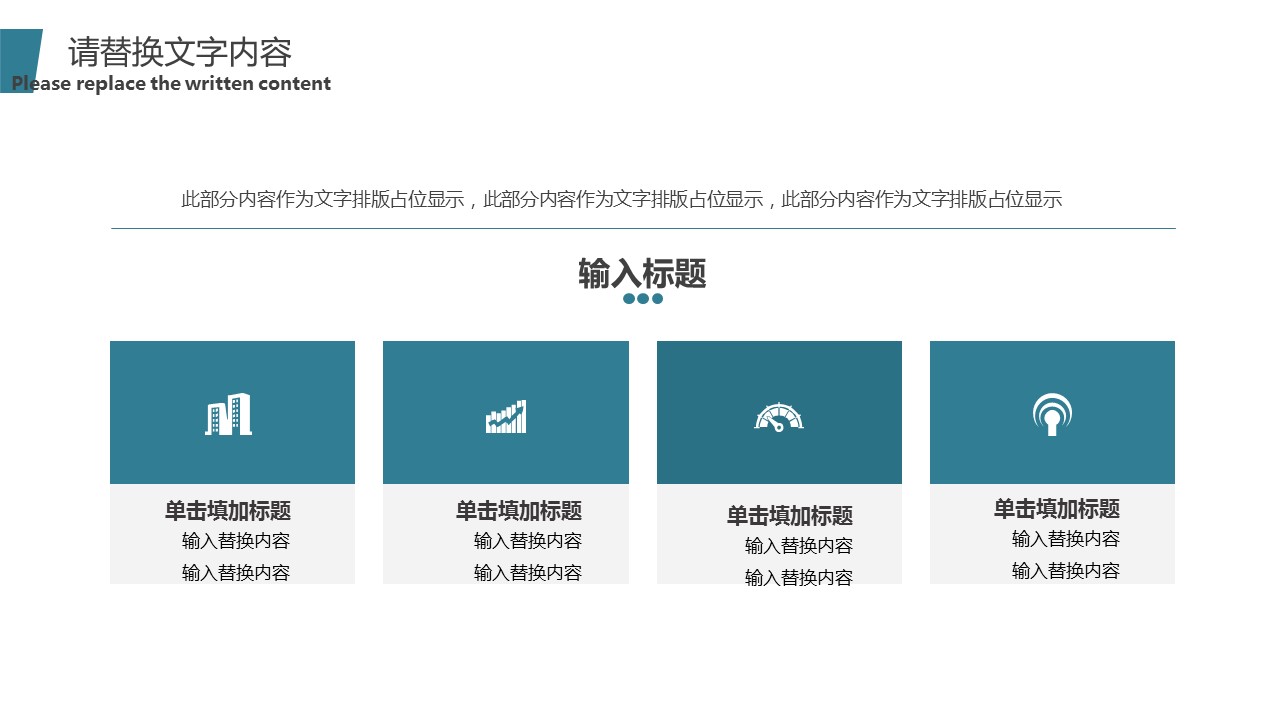This screenshot has height=720, width=1280.
Task: Click the leftmost teal dot under 输入标题
Action: (629, 298)
